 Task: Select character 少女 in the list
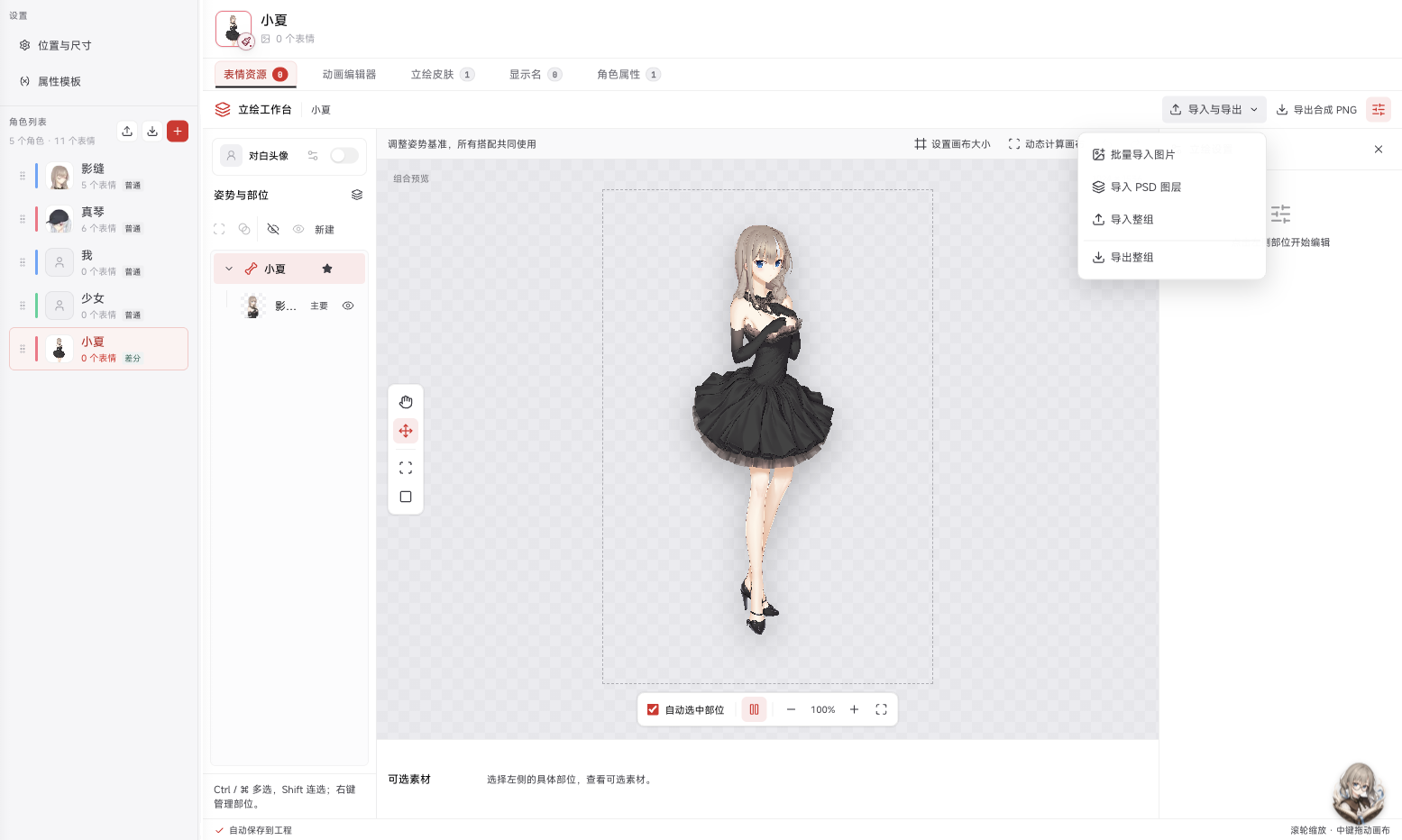[x=98, y=306]
